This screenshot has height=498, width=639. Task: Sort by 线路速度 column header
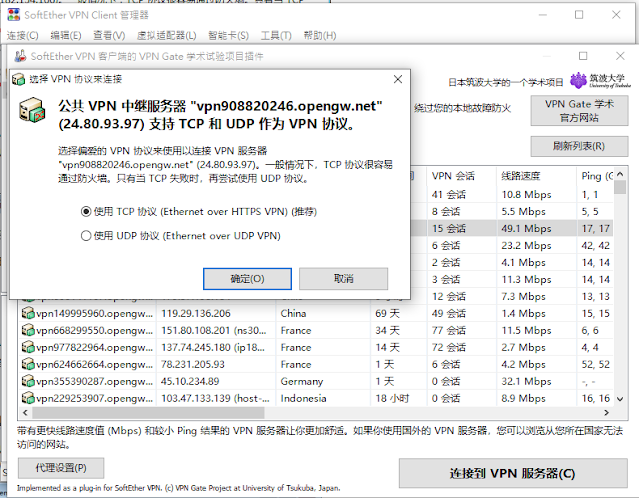537,176
